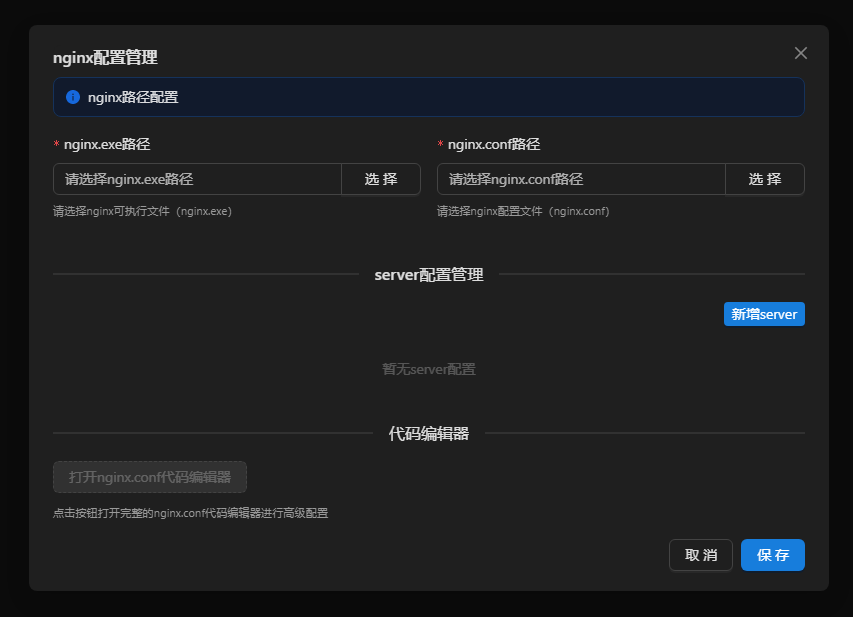The image size is (853, 617).
Task: Add a new server with 新增server
Action: [764, 314]
